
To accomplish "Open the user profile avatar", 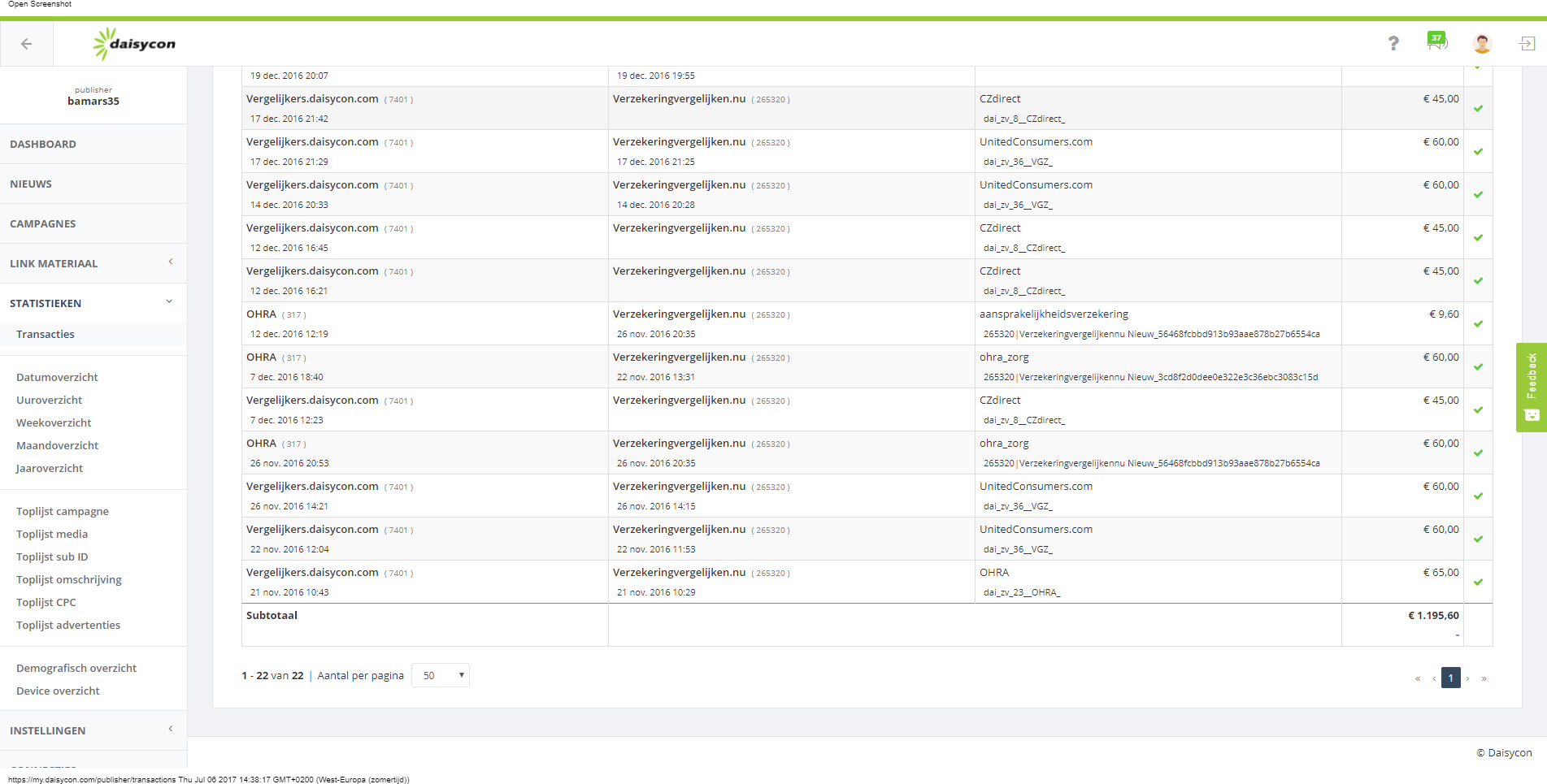I will tap(1482, 44).
